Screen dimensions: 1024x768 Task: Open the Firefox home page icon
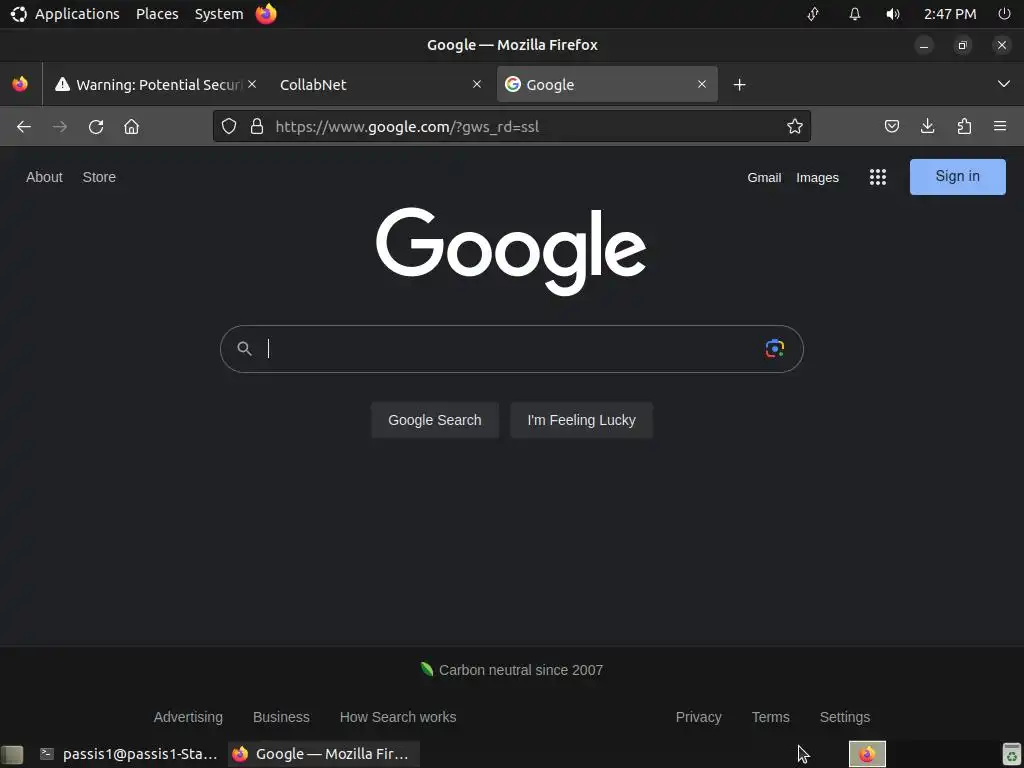point(131,127)
